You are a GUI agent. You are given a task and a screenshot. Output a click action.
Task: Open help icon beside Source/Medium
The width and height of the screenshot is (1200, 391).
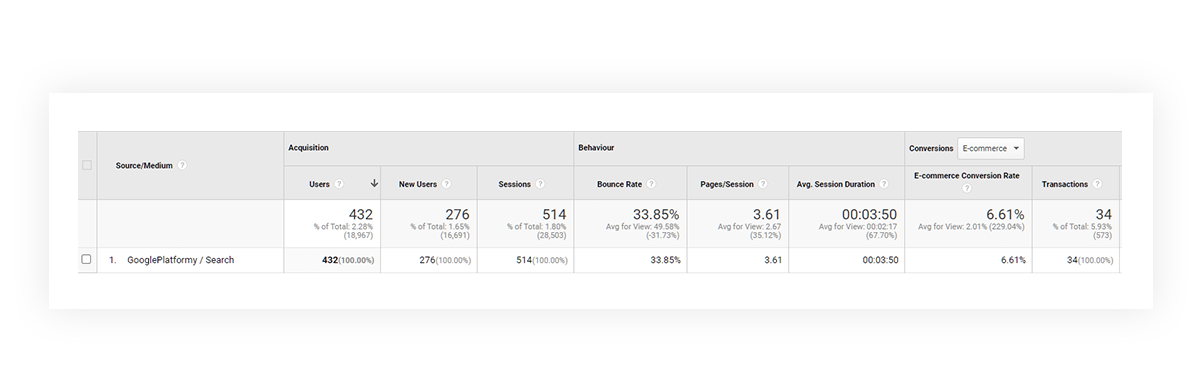pyautogui.click(x=183, y=165)
